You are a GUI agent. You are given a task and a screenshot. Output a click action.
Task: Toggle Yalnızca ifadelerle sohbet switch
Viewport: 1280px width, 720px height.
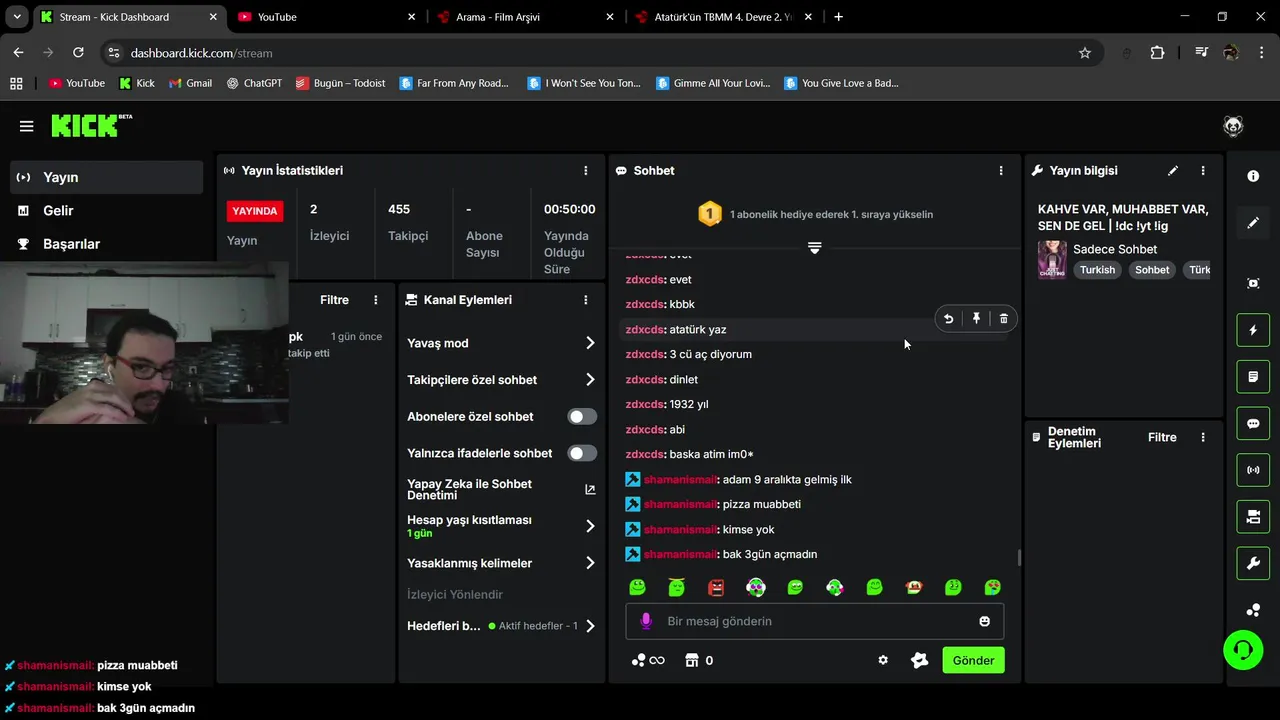coord(582,453)
